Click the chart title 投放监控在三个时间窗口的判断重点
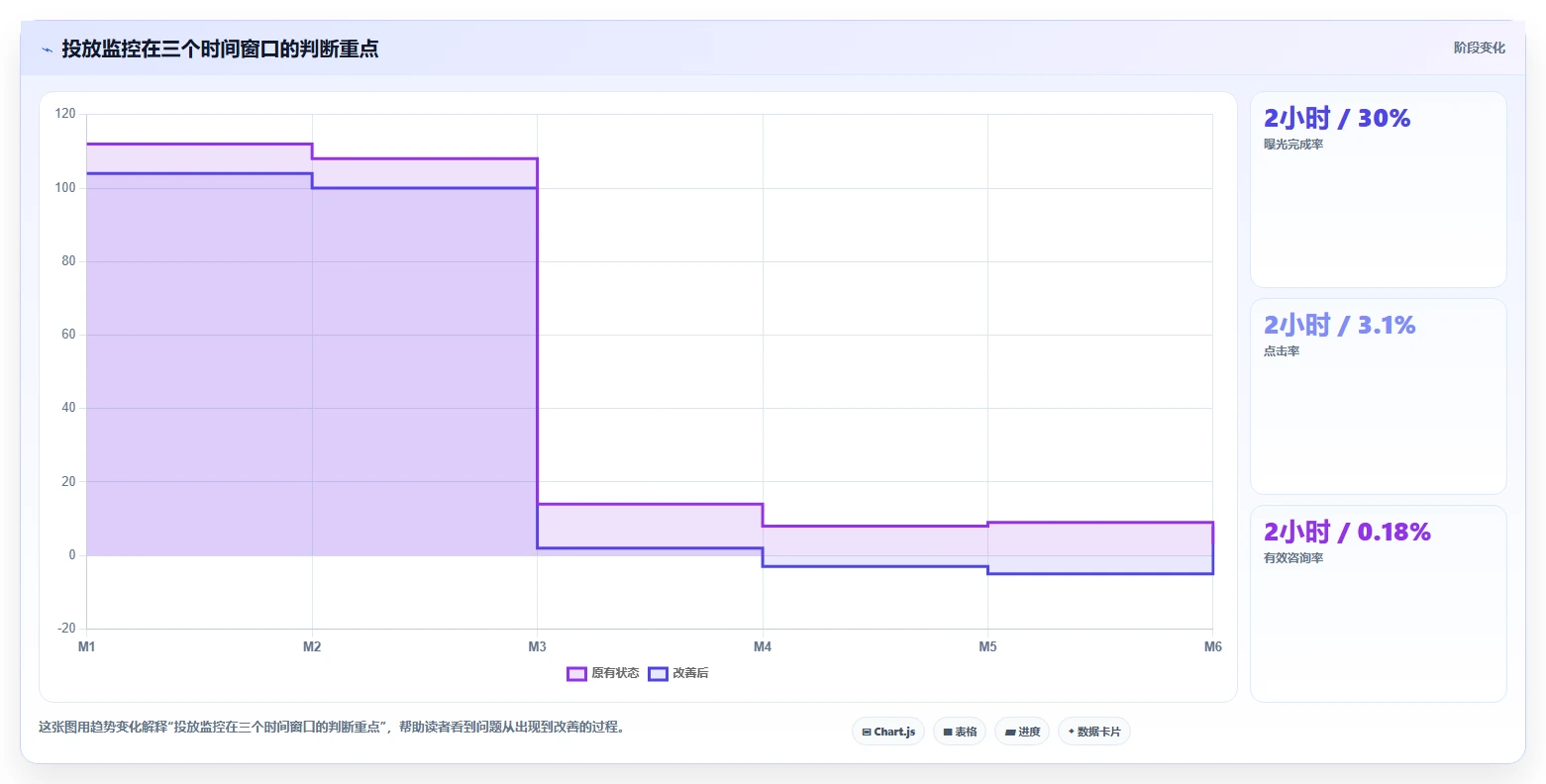This screenshot has height=784, width=1546. [x=220, y=49]
